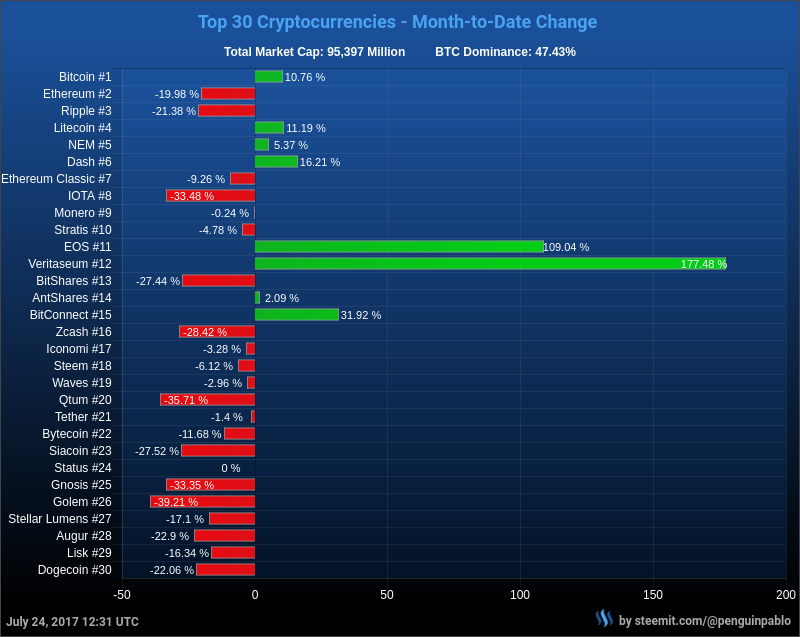Click the Stratis #10 label
This screenshot has height=637, width=800.
[83, 230]
